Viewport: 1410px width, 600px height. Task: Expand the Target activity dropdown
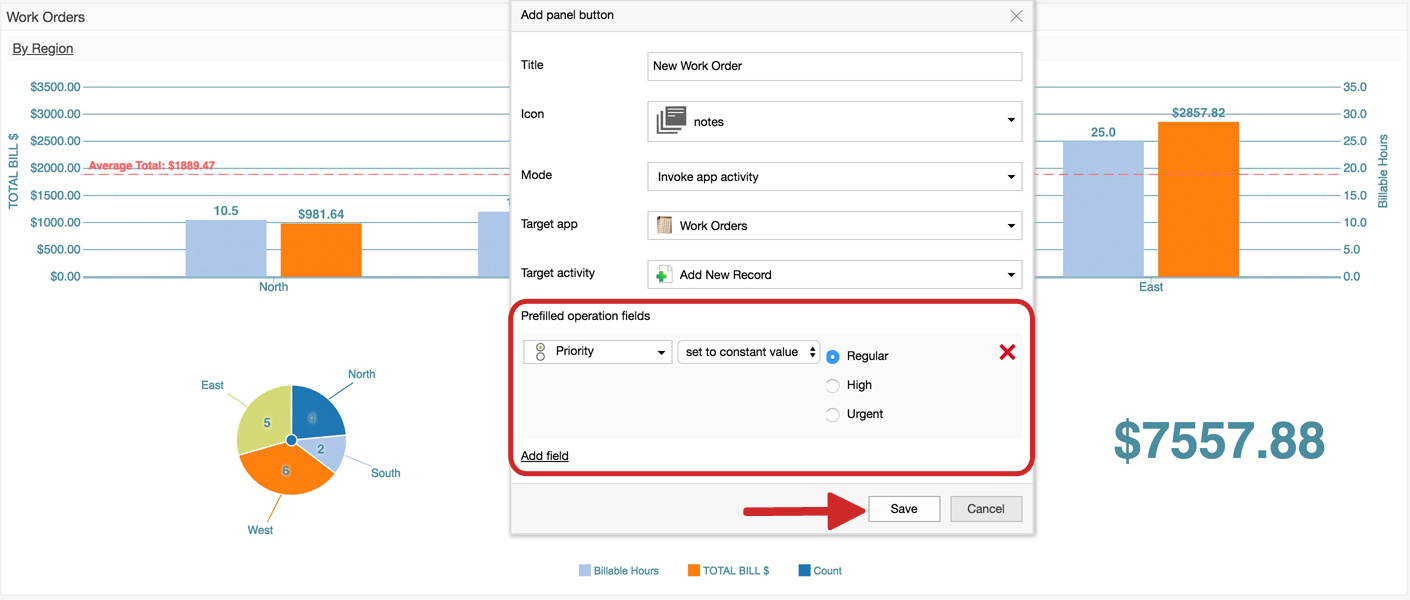point(834,274)
